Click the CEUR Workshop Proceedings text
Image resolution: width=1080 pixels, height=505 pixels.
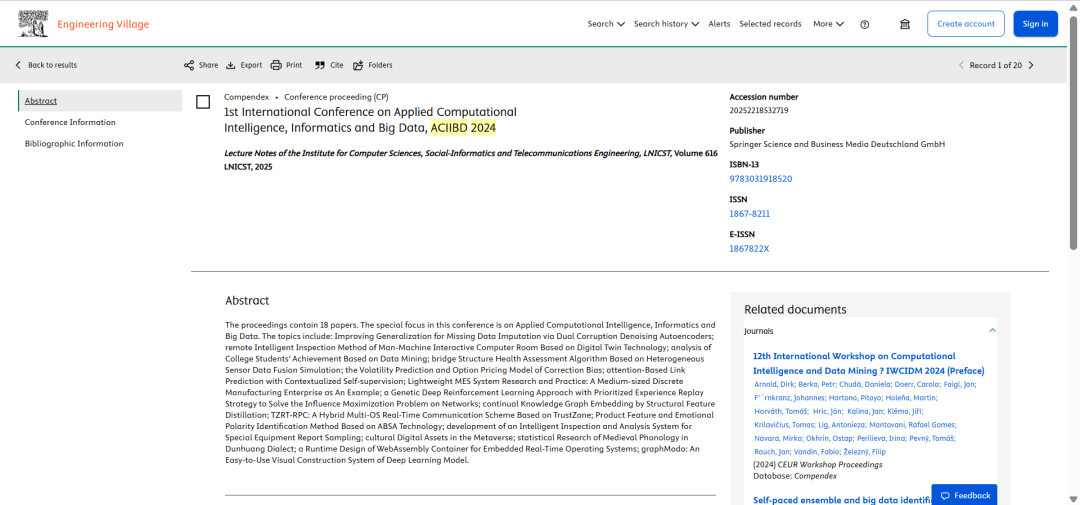(x=830, y=464)
